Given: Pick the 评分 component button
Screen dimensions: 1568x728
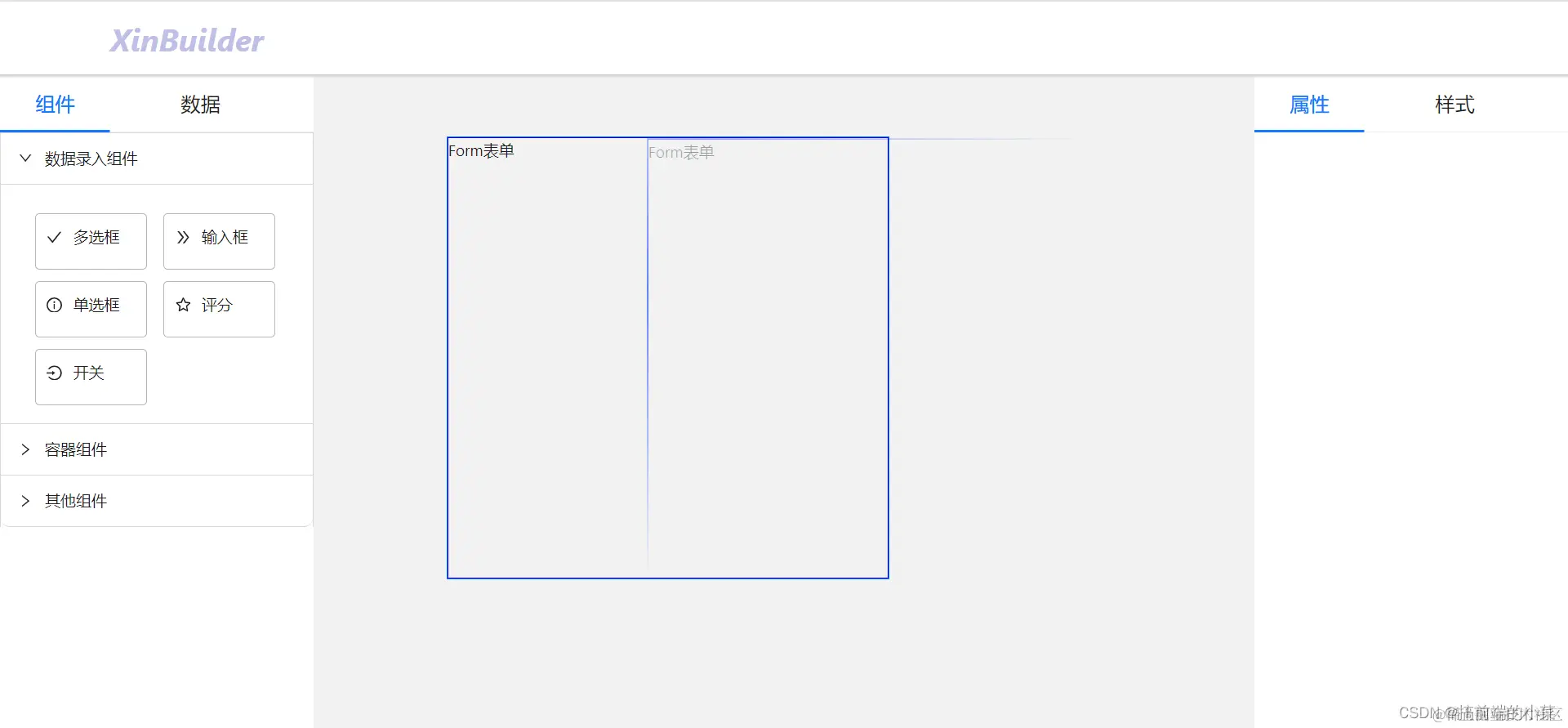Looking at the screenshot, I should 219,309.
